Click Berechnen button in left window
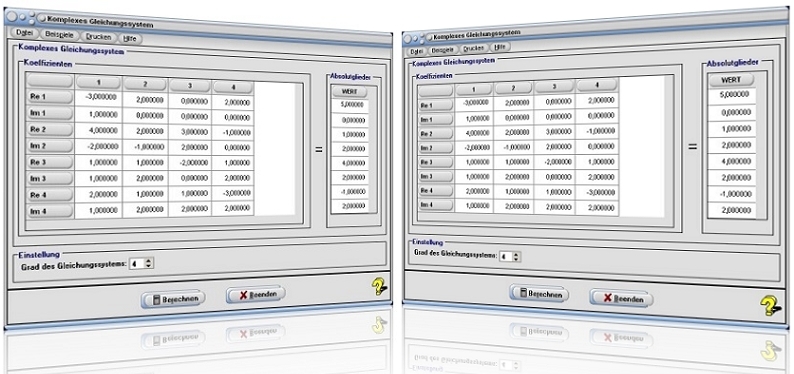 point(174,299)
